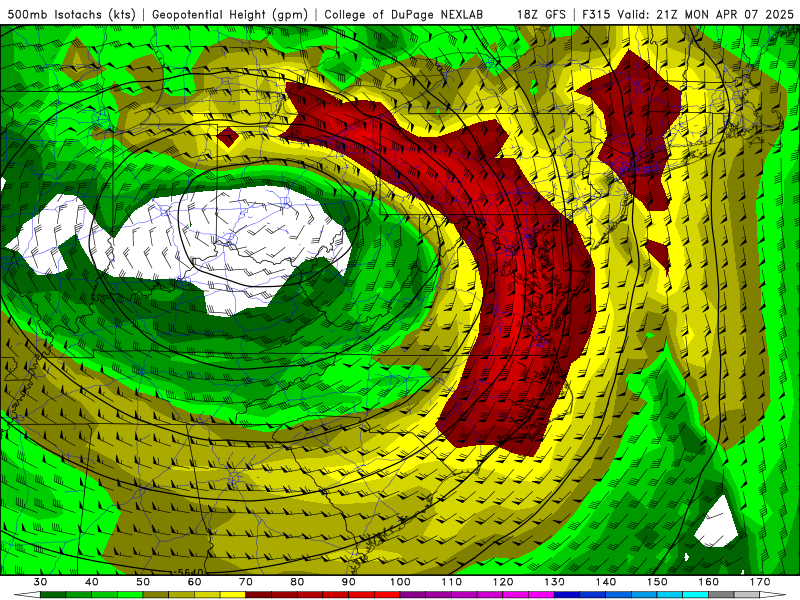Click the legend value '160'
This screenshot has height=600, width=800.
click(709, 582)
